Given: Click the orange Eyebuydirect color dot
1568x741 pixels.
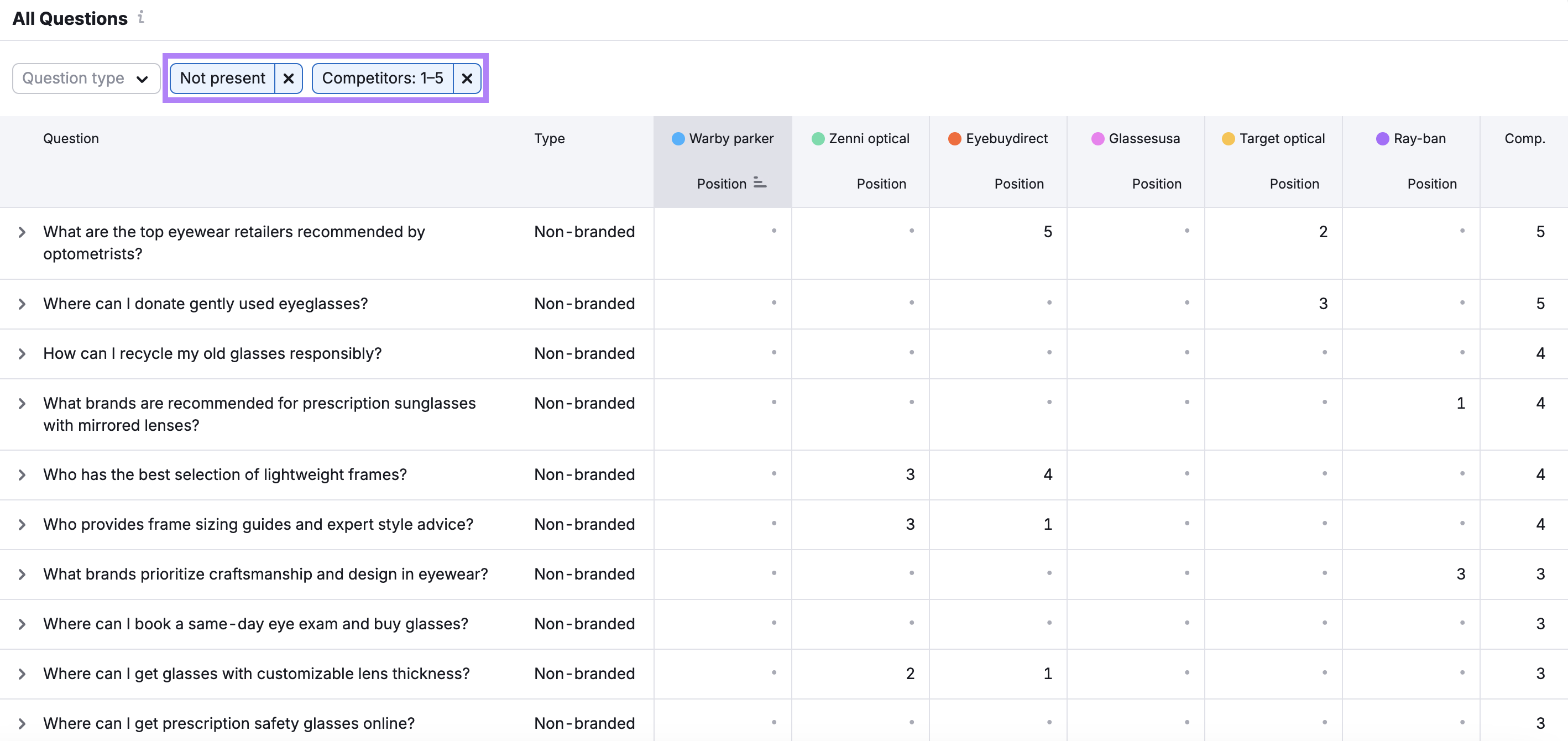Looking at the screenshot, I should pos(954,139).
